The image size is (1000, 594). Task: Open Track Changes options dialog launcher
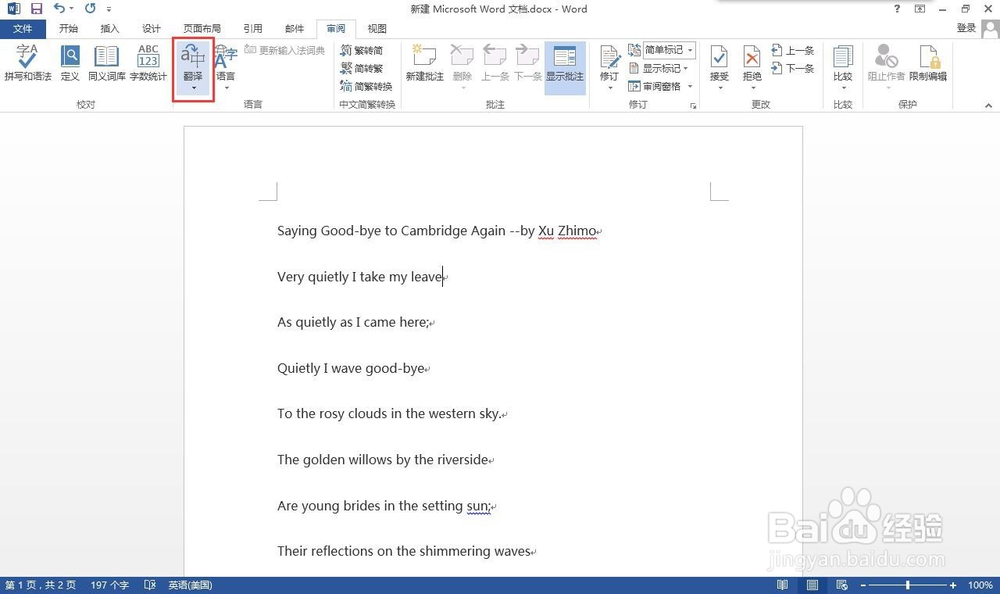tap(693, 106)
